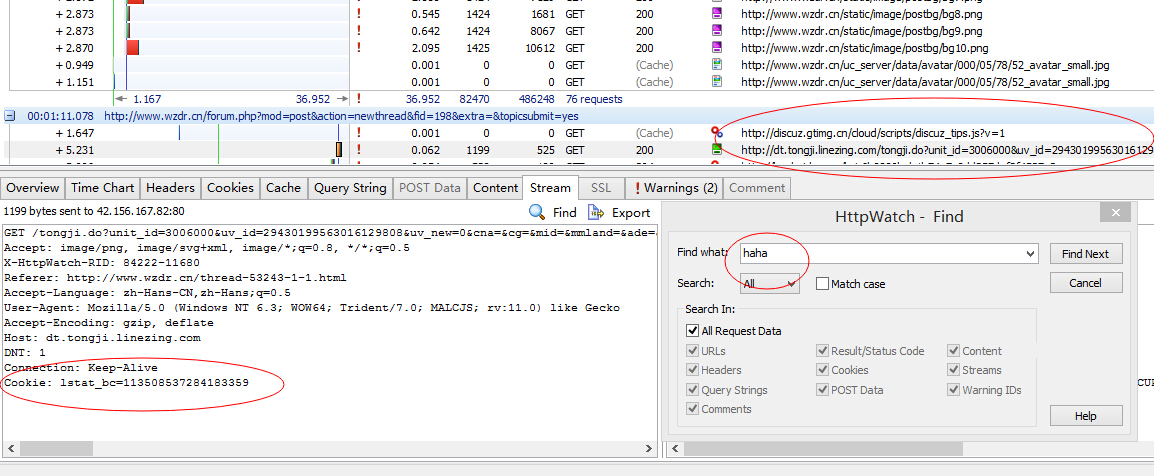Image resolution: width=1154 pixels, height=476 pixels.
Task: Click the red timing bar on bg10.png row
Action: (x=132, y=48)
